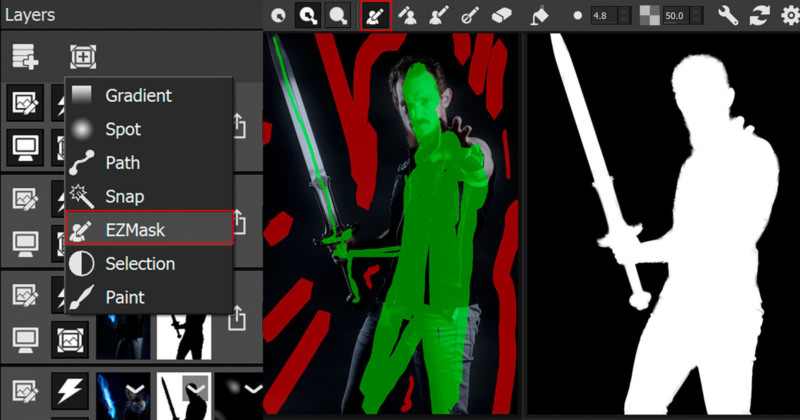The image size is (800, 420).
Task: Click the brush size field showing 4.8
Action: coord(604,16)
